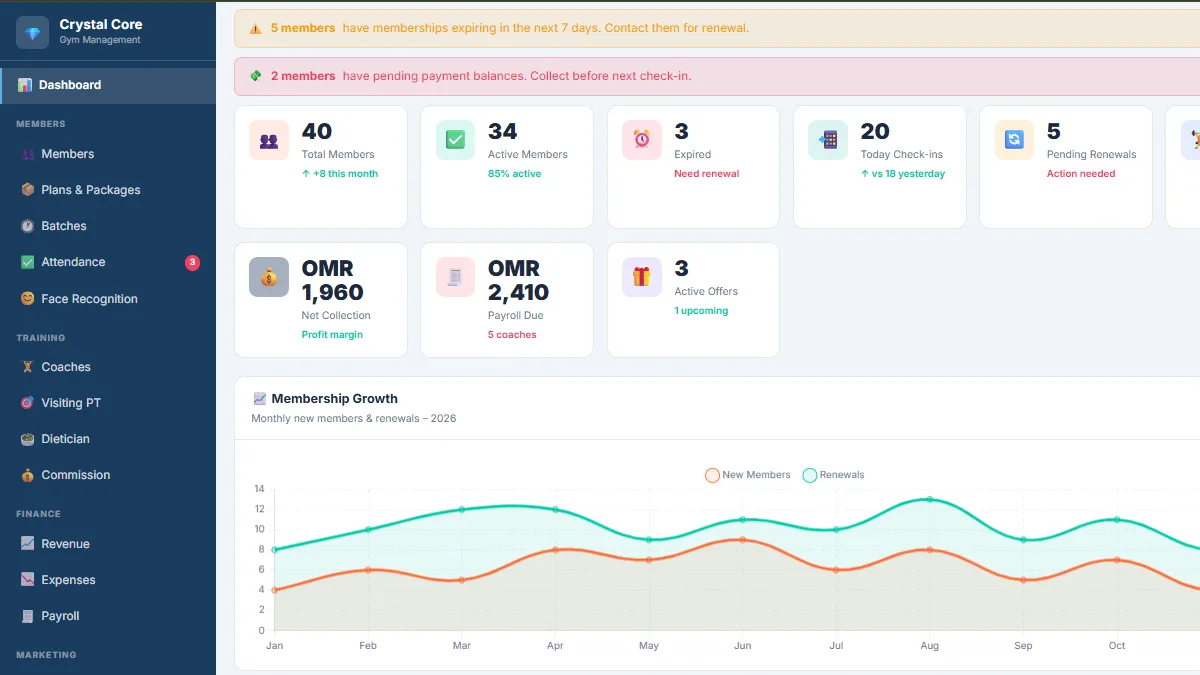This screenshot has height=675, width=1200.
Task: Click "1 upcoming" under Active Offers
Action: [701, 311]
